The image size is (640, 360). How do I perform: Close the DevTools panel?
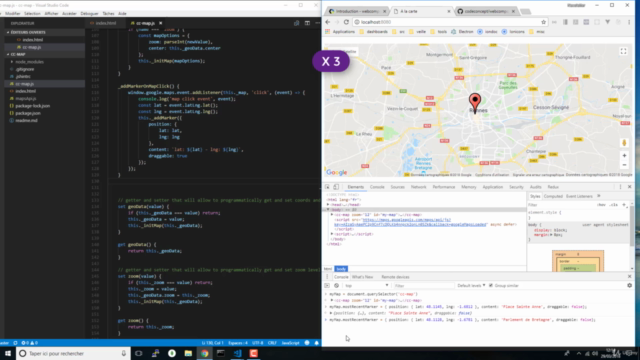(629, 187)
